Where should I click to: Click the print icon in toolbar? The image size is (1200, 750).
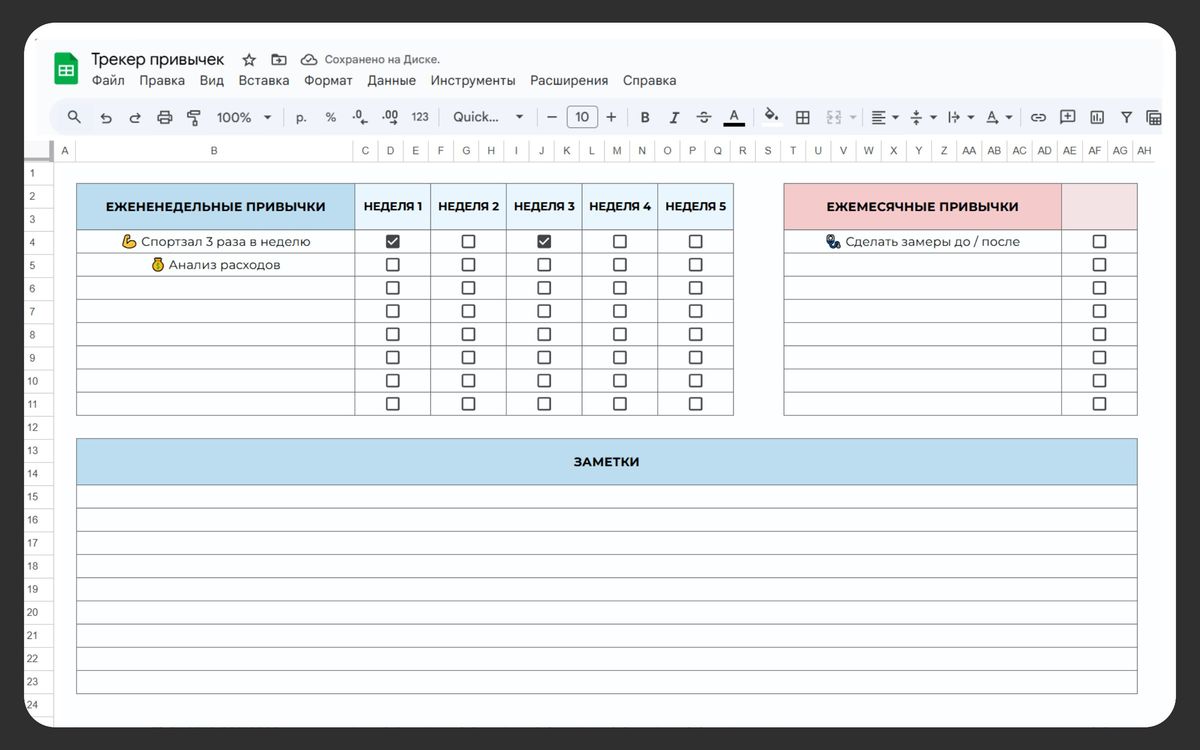click(x=165, y=118)
